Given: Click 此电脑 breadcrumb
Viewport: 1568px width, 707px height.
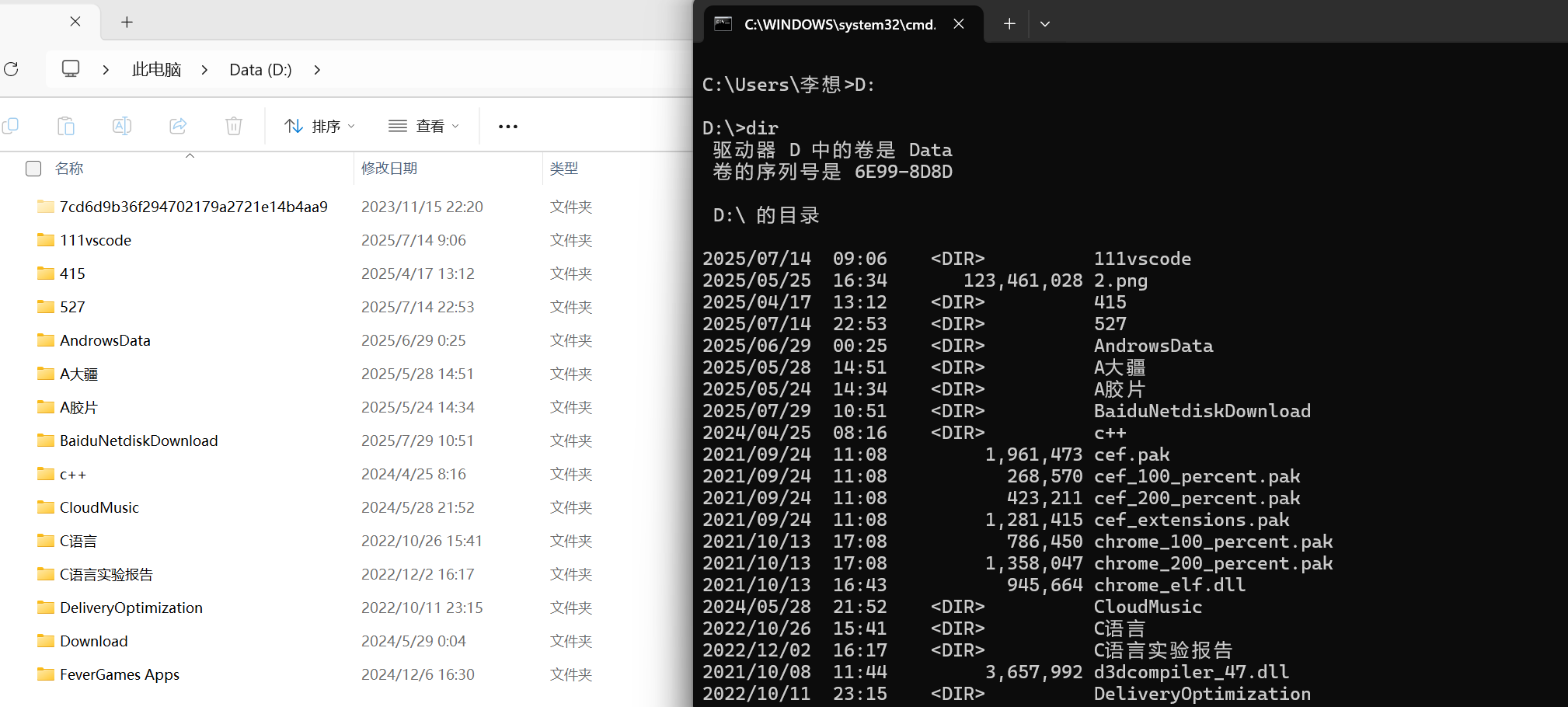Looking at the screenshot, I should (x=156, y=70).
